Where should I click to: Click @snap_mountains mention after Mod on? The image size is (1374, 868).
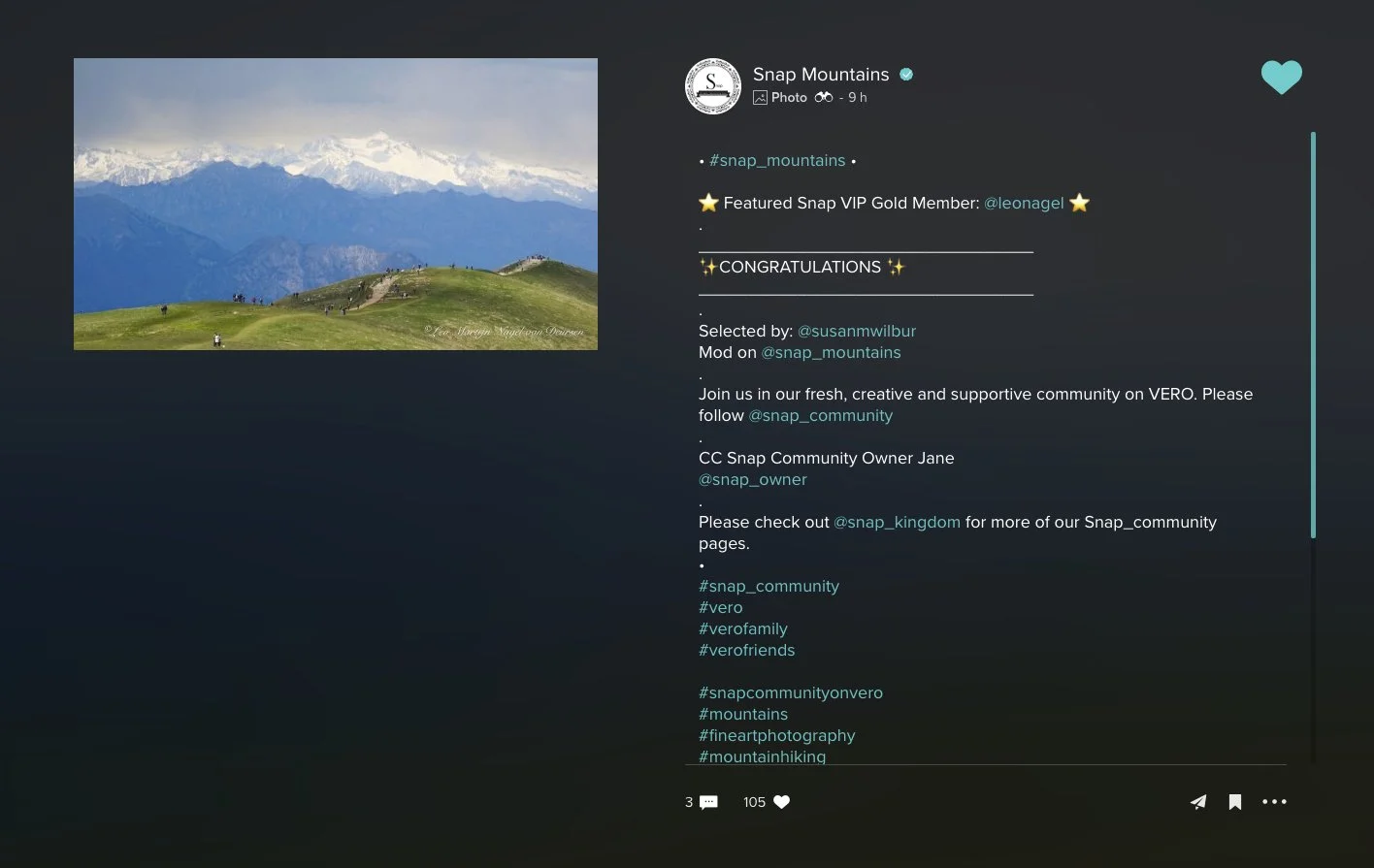(x=831, y=353)
